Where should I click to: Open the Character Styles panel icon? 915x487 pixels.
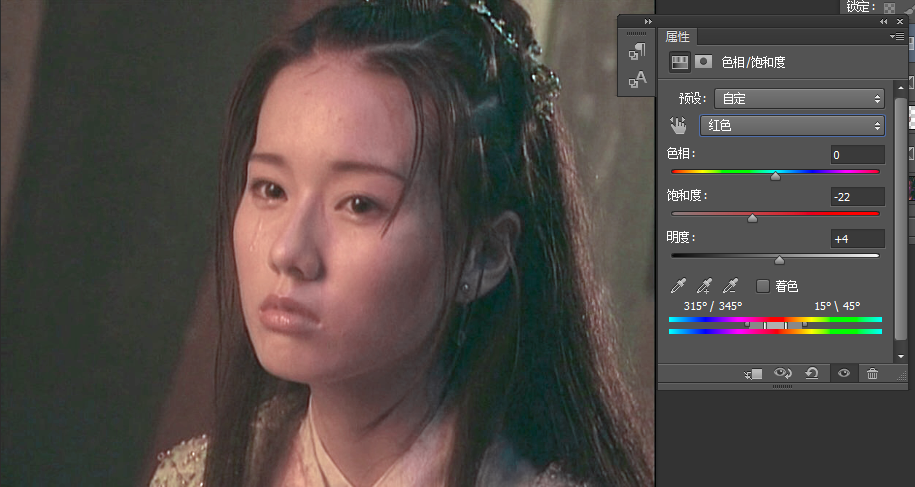point(637,79)
